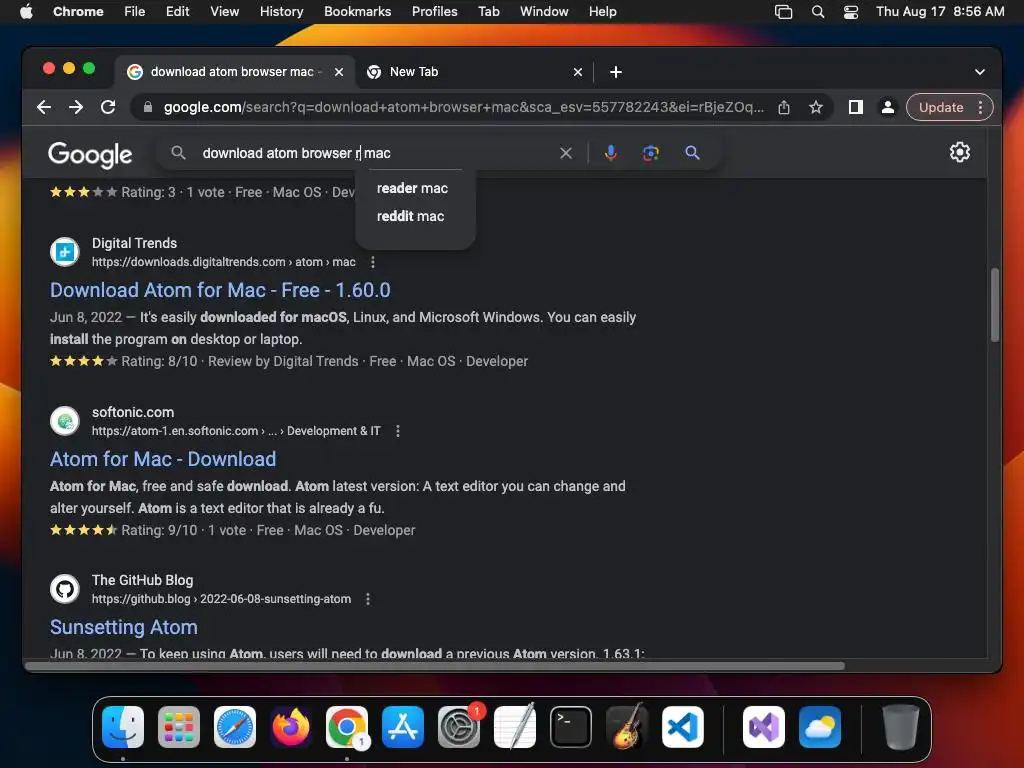Click the padlock site info icon
Viewport: 1024px width, 768px height.
pyautogui.click(x=148, y=107)
